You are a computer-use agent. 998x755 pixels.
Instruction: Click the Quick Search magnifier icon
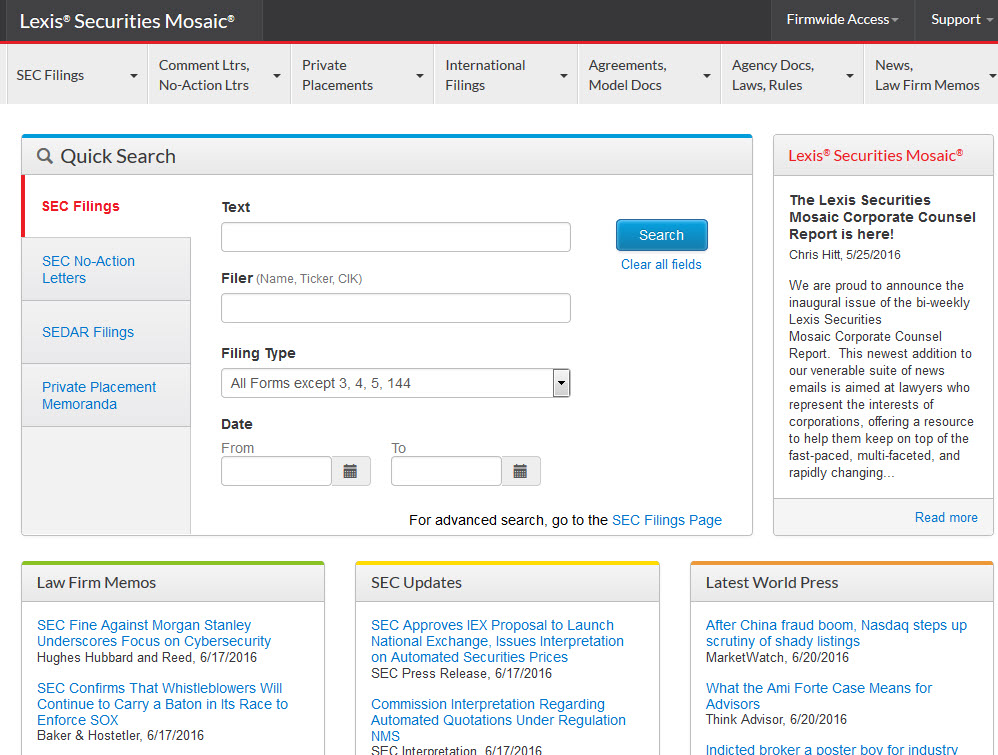click(x=44, y=156)
